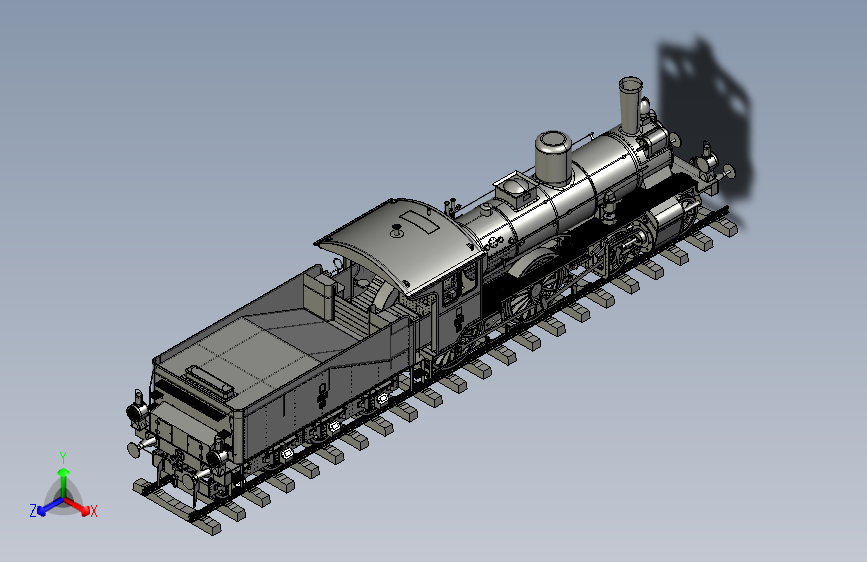This screenshot has height=562, width=867.
Task: Select the square sand box on boiler
Action: tap(516, 190)
